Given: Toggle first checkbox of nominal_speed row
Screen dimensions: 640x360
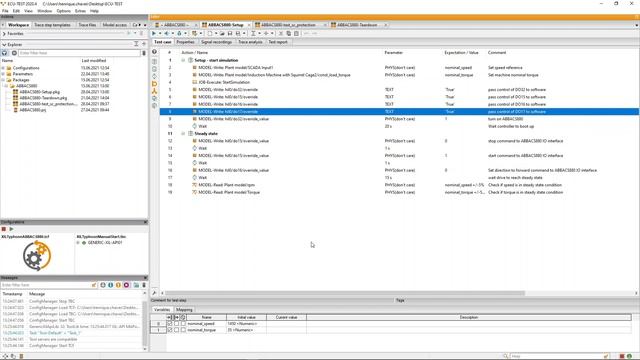Looking at the screenshot, I should 170,323.
